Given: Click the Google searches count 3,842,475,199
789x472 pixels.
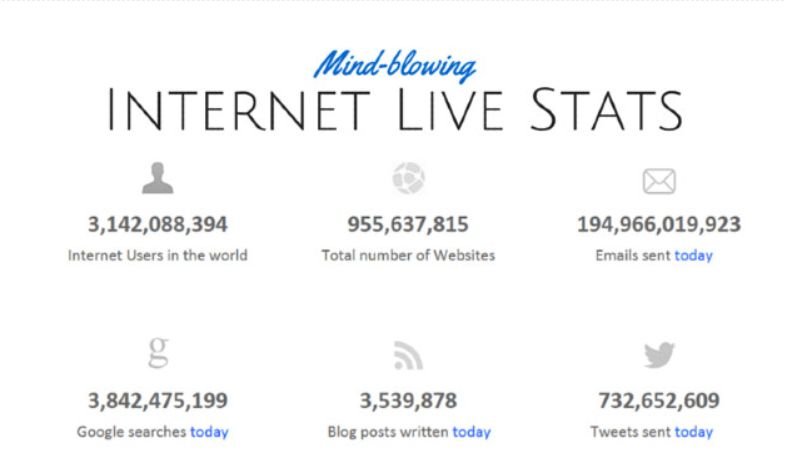Looking at the screenshot, I should coord(157,401).
